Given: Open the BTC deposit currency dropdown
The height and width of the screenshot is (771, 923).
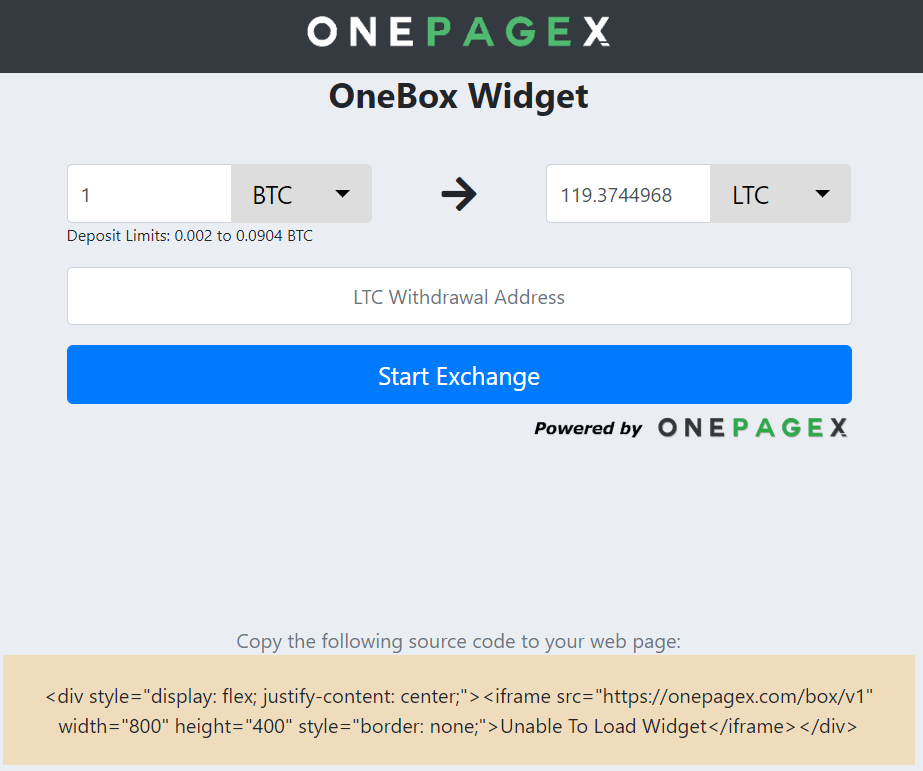Looking at the screenshot, I should coord(301,194).
